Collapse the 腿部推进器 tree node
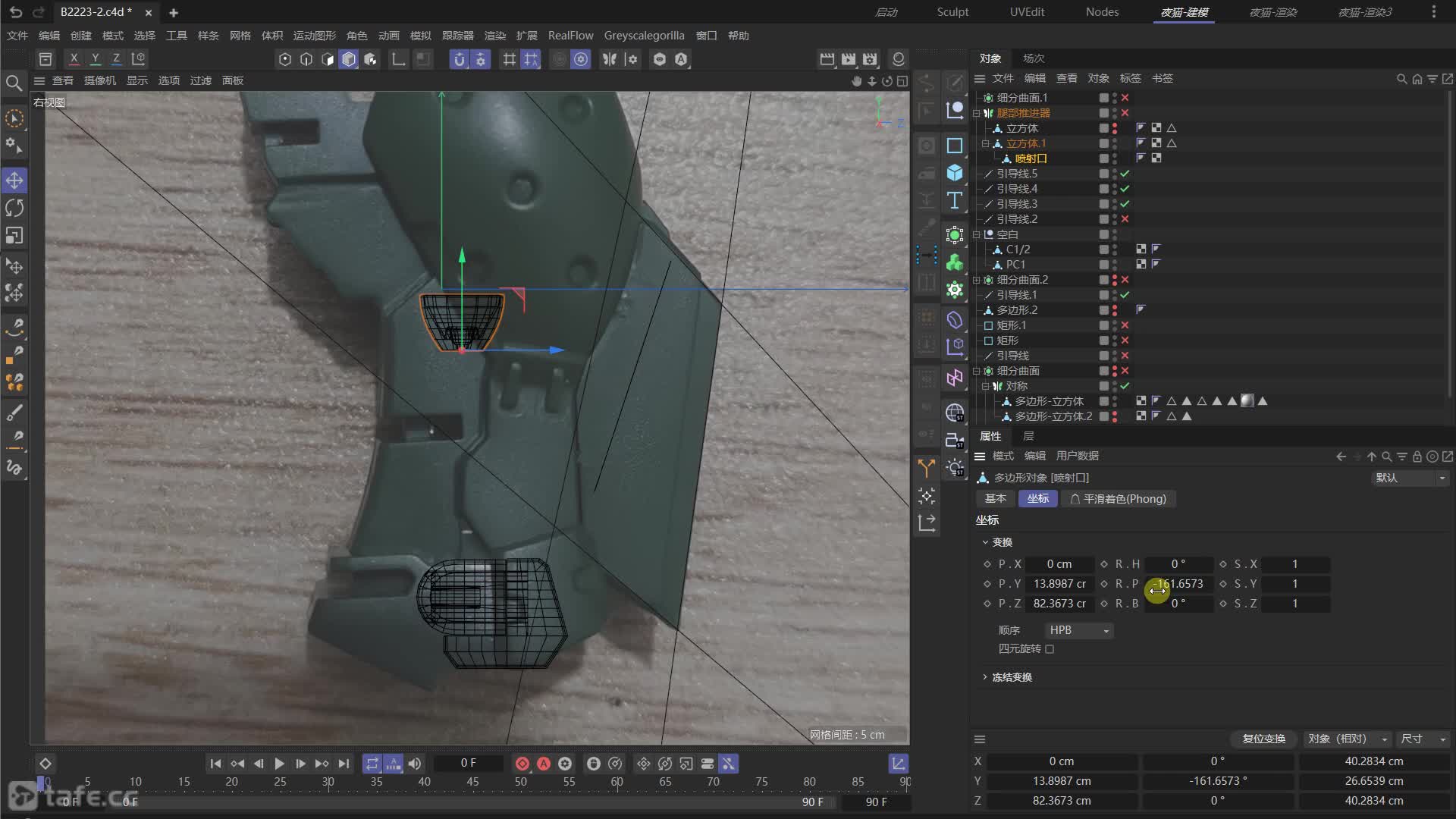Image resolution: width=1456 pixels, height=819 pixels. point(977,113)
